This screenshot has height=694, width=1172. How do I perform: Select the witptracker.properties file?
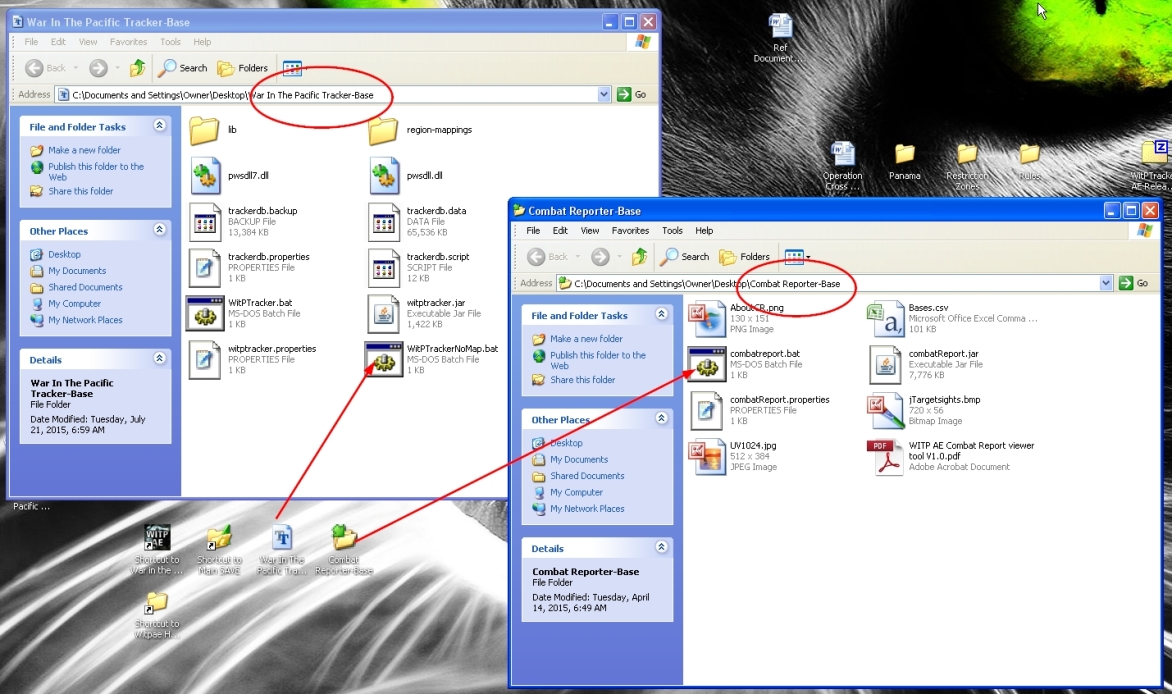coord(253,359)
